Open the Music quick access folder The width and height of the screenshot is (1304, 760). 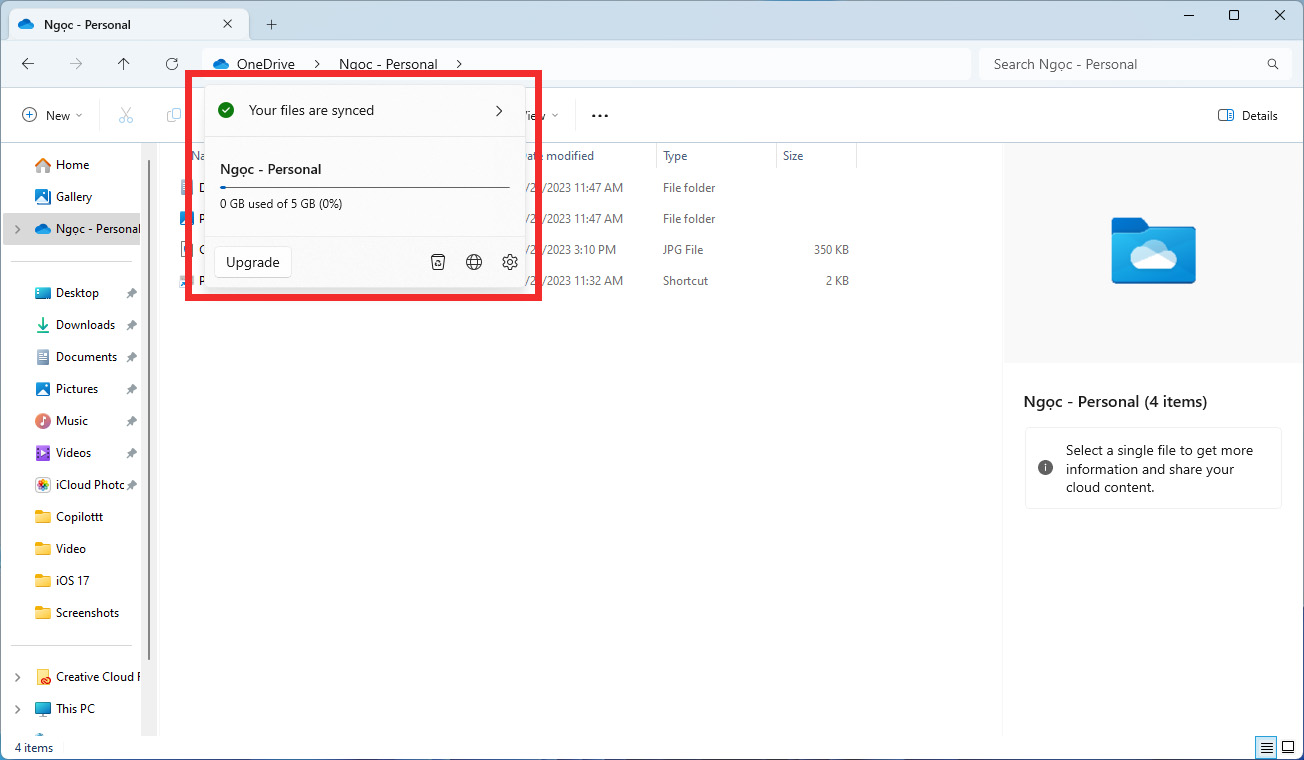pyautogui.click(x=72, y=421)
